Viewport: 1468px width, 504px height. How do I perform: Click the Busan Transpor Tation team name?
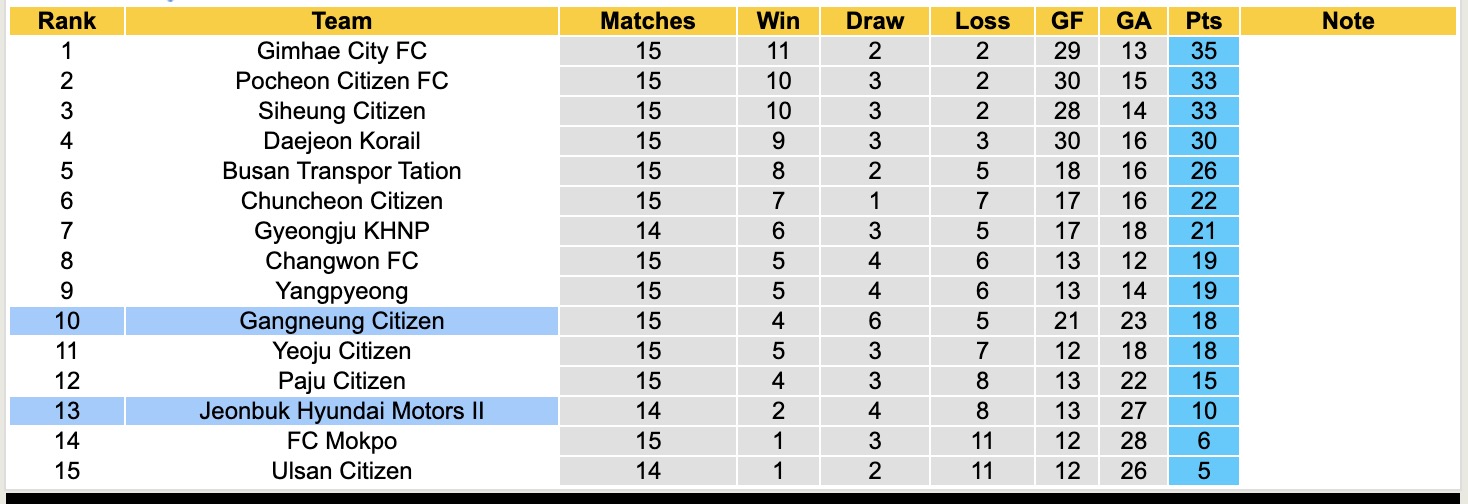[x=341, y=171]
